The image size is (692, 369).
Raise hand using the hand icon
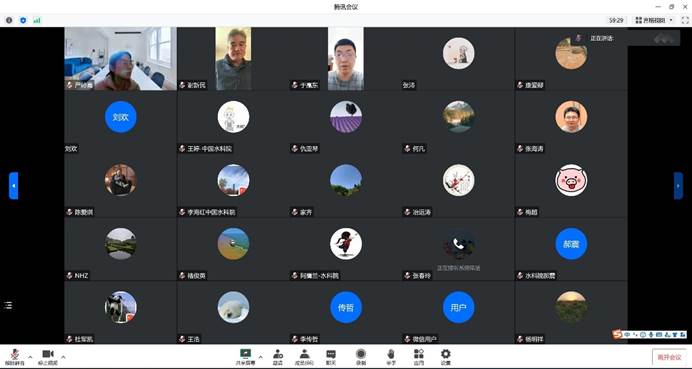tap(391, 356)
